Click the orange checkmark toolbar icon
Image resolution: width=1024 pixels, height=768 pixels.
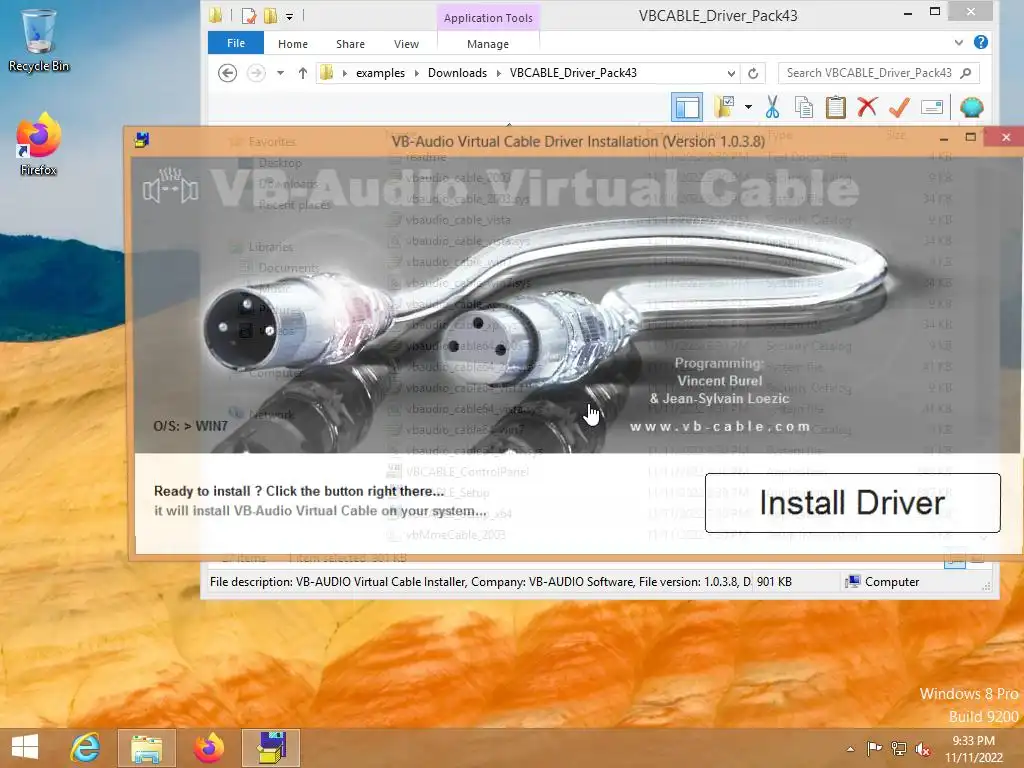[x=899, y=106]
